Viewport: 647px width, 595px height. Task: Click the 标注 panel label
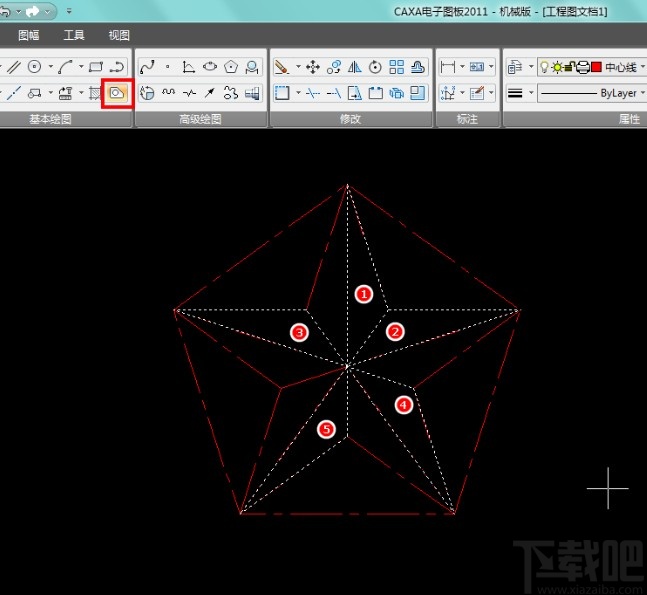pyautogui.click(x=467, y=119)
